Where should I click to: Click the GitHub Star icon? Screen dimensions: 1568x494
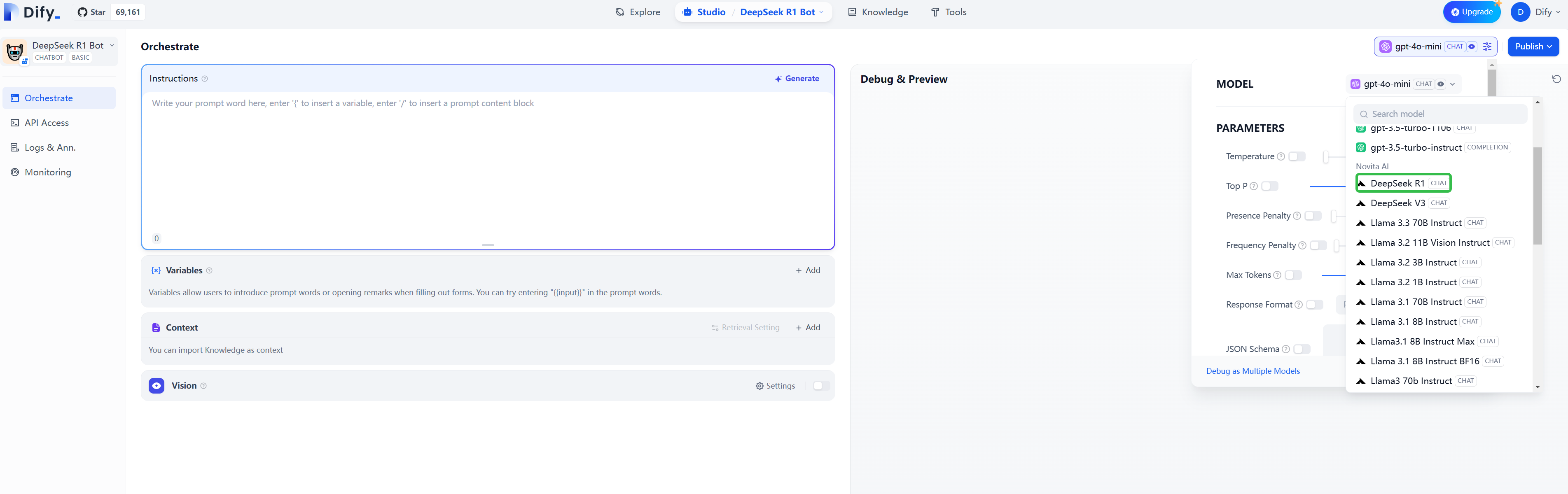point(83,12)
